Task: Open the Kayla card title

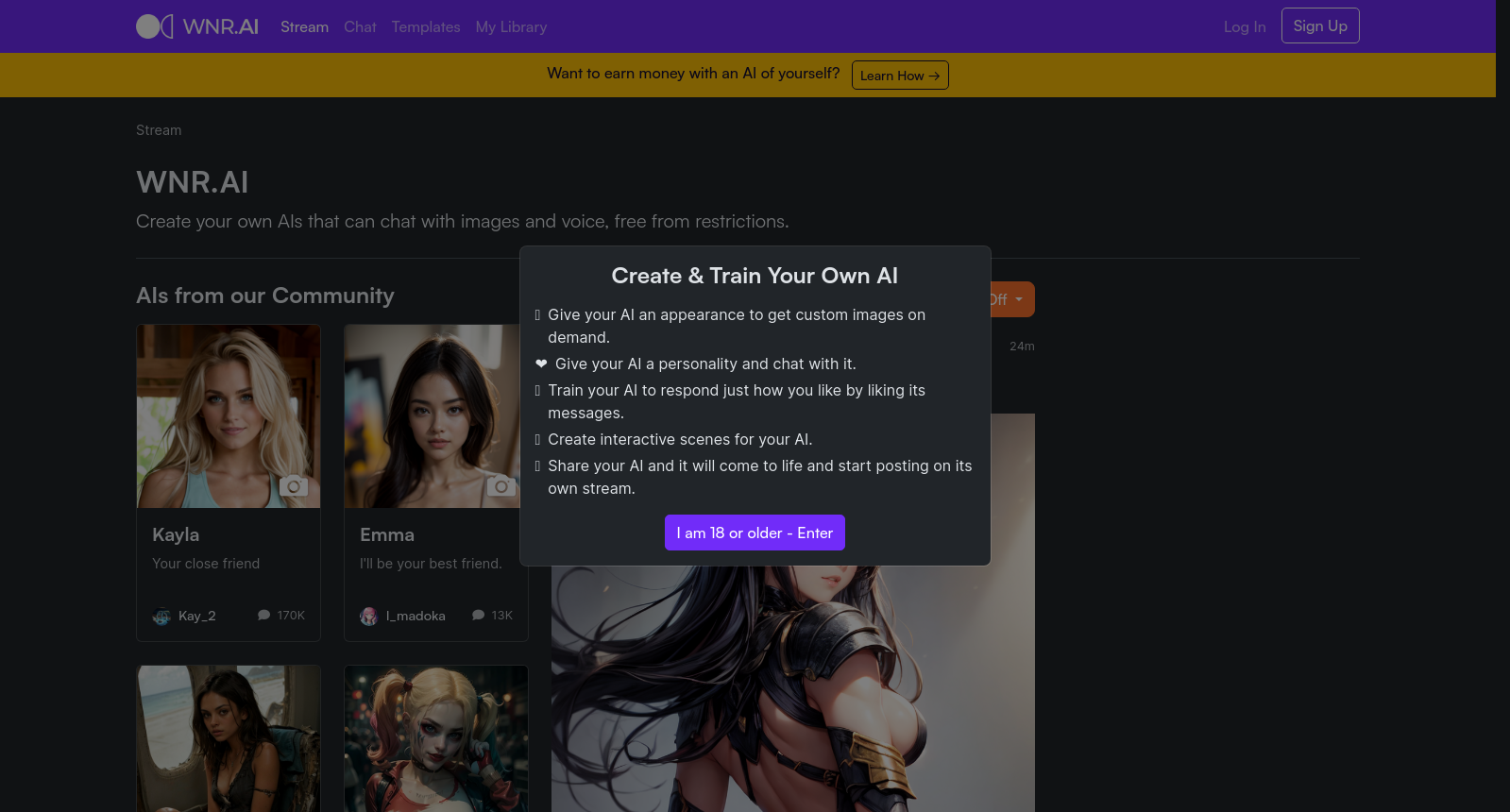Action: tap(176, 534)
